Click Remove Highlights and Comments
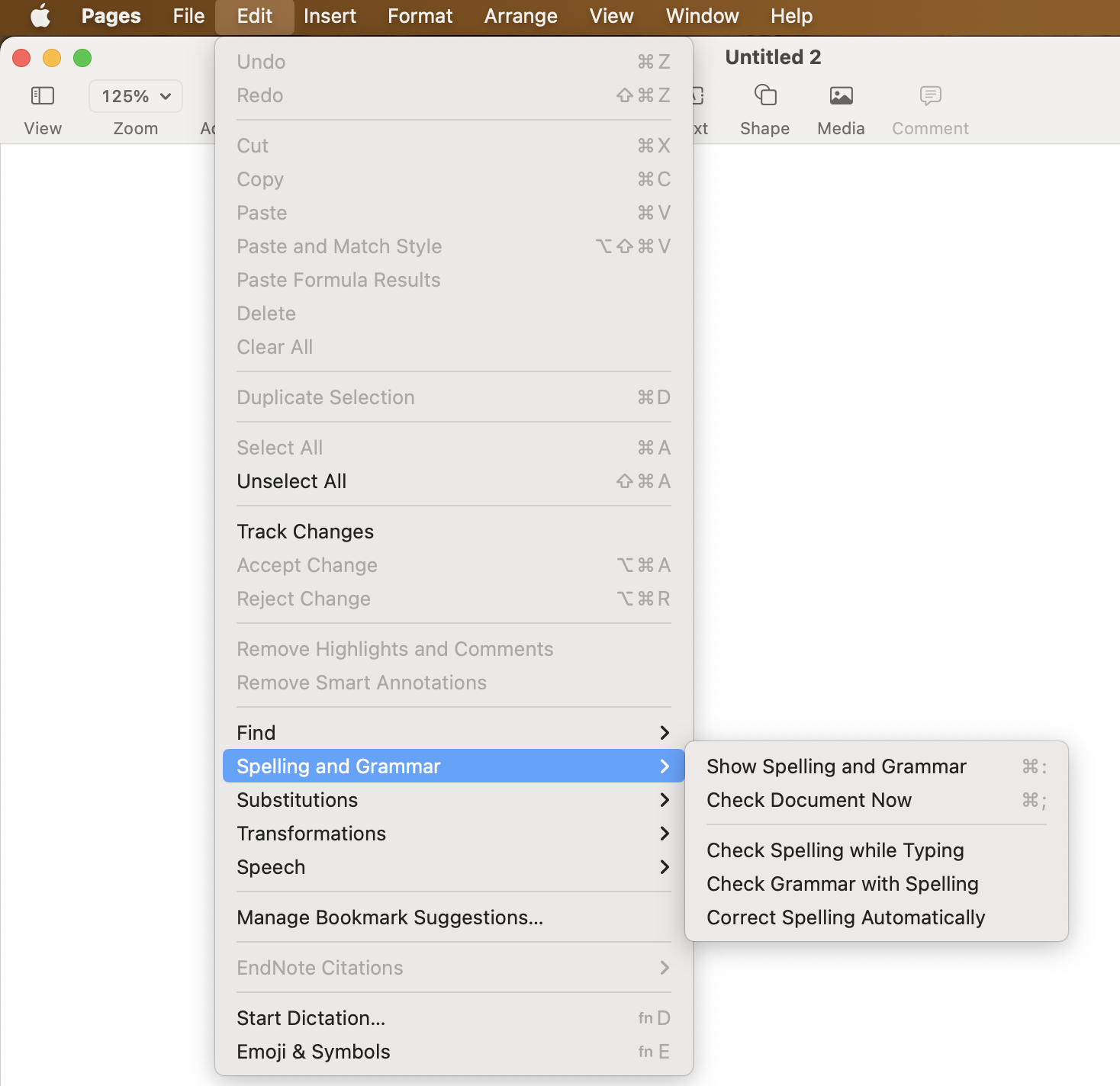 pyautogui.click(x=454, y=649)
